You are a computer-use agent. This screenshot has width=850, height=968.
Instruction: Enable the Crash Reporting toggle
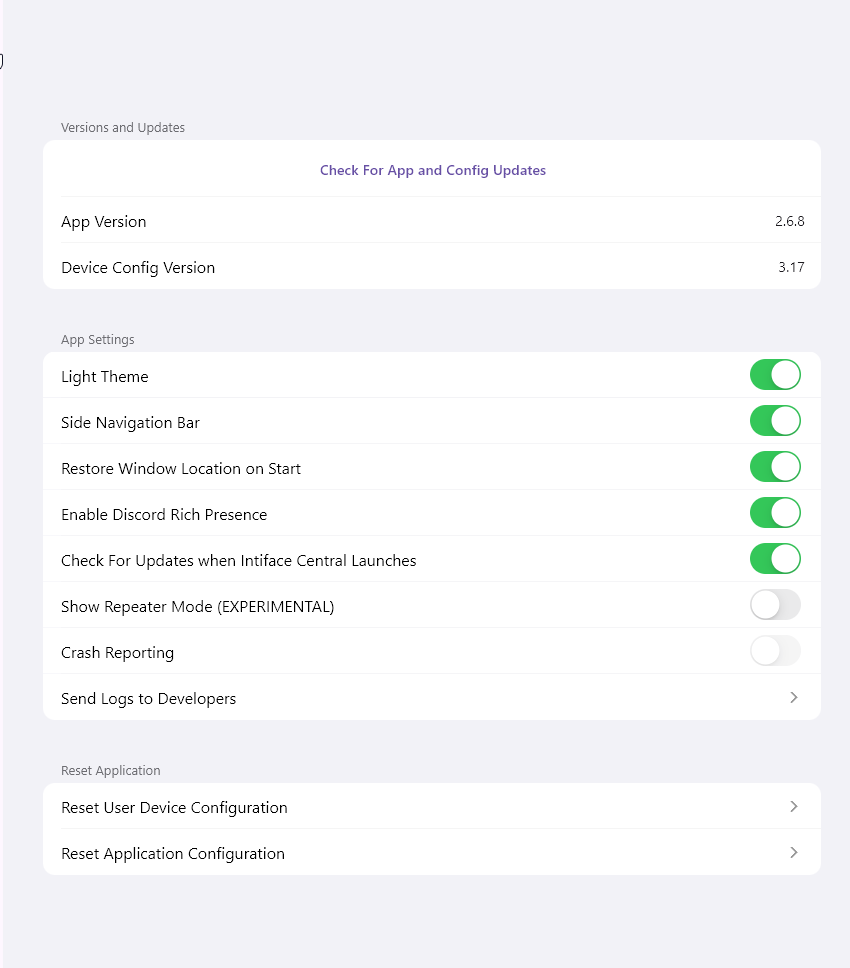pyautogui.click(x=775, y=651)
